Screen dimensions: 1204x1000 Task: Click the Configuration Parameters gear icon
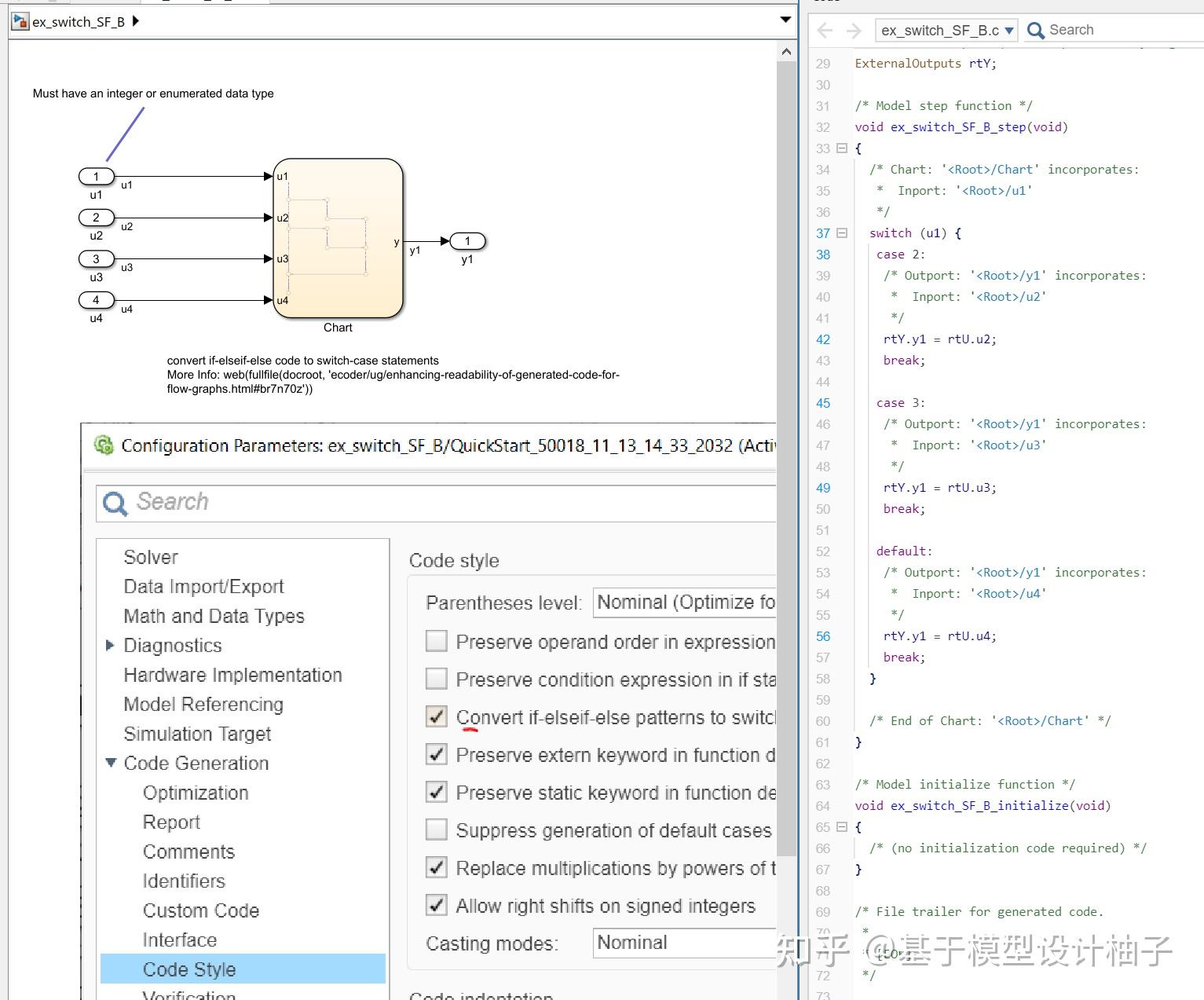pos(104,445)
